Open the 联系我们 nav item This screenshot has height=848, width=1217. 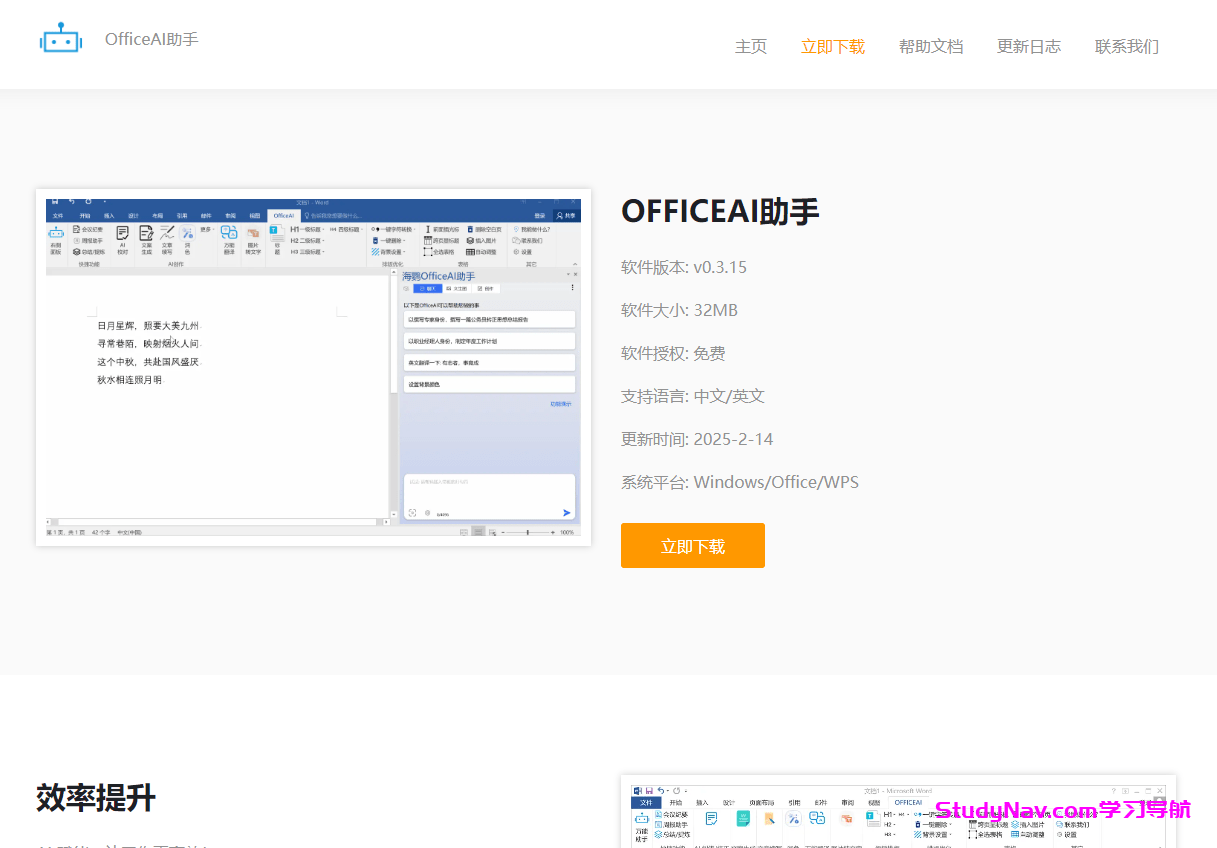1127,46
